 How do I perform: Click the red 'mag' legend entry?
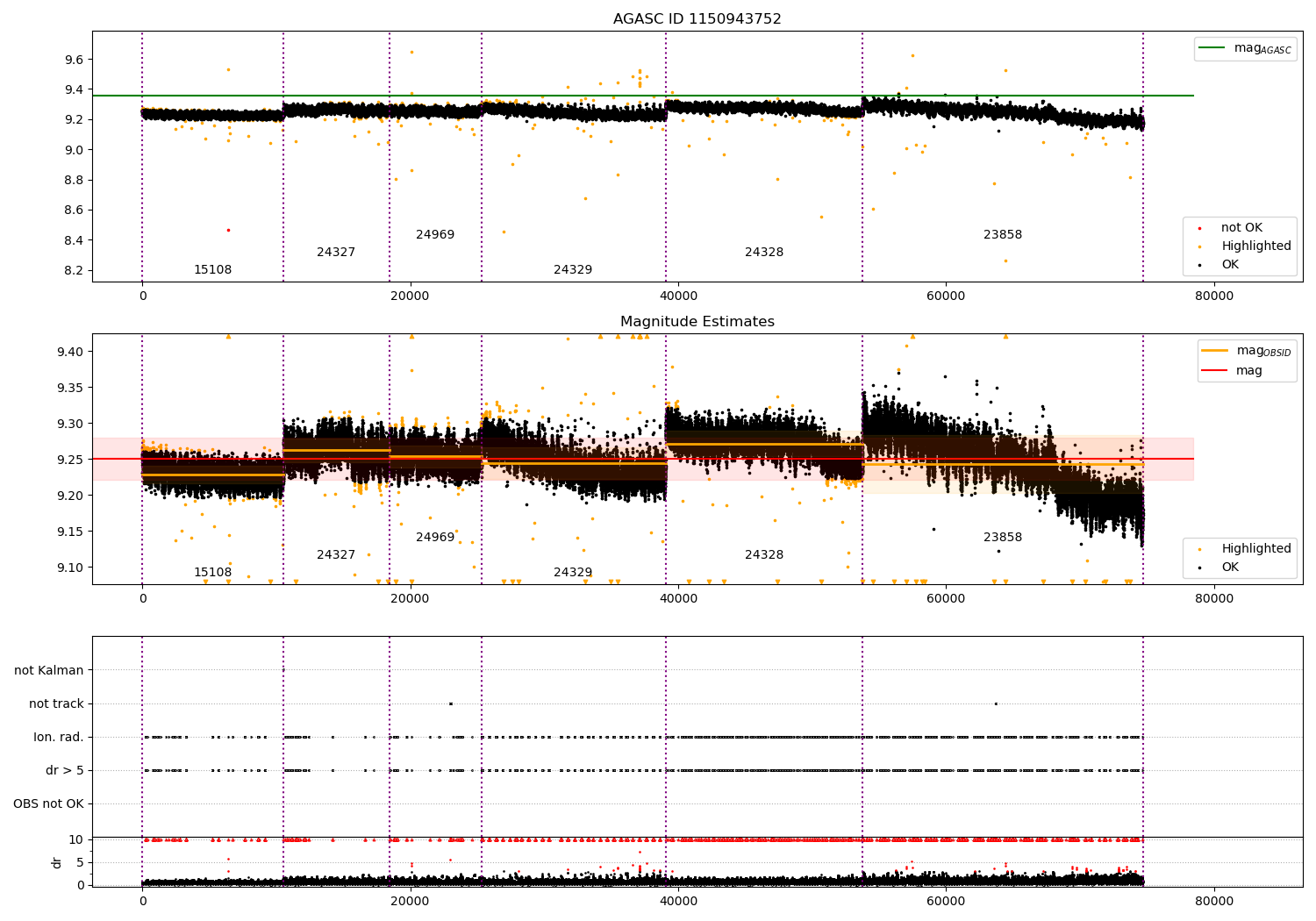1232,371
